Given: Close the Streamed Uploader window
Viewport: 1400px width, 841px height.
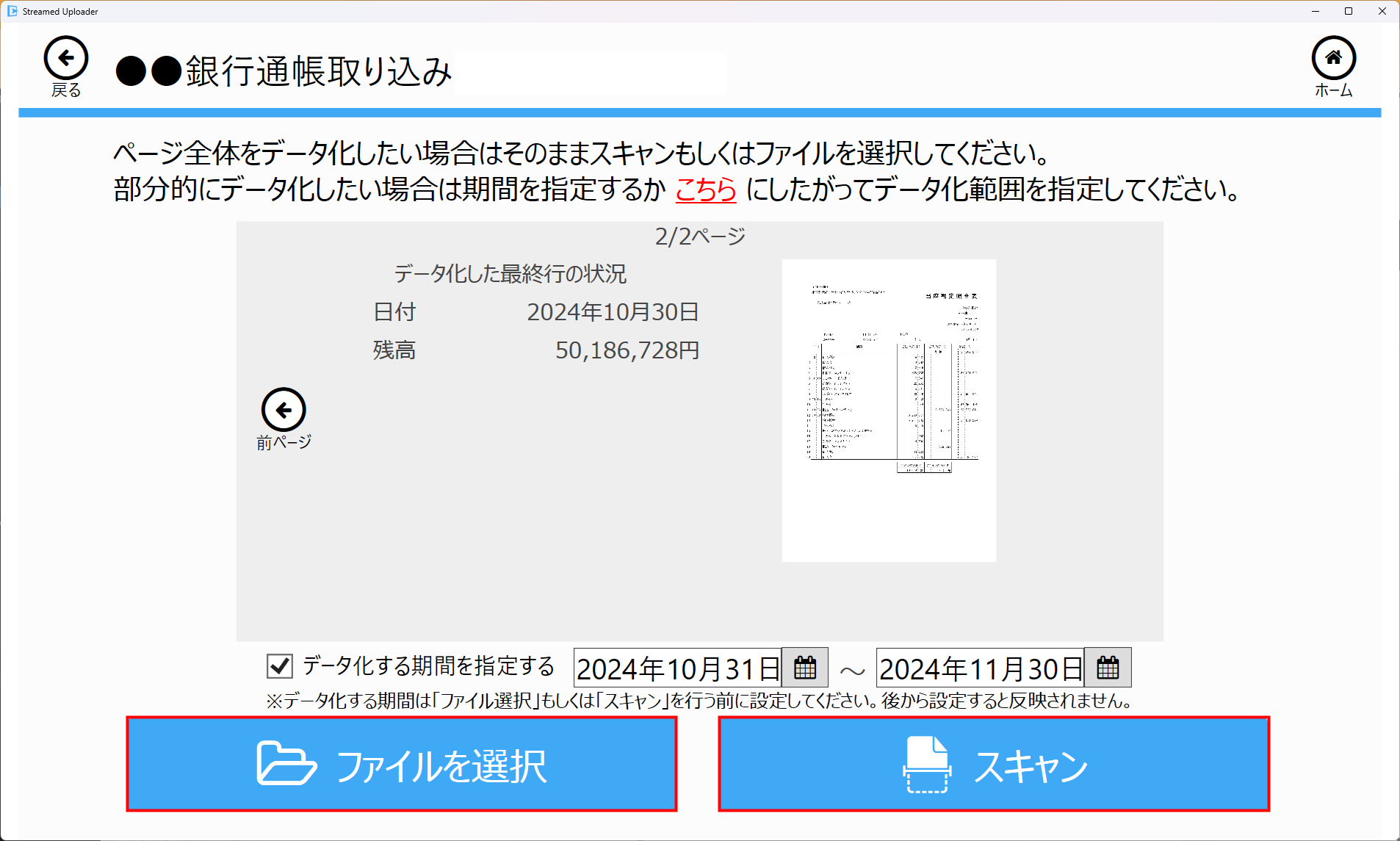Looking at the screenshot, I should (1382, 11).
